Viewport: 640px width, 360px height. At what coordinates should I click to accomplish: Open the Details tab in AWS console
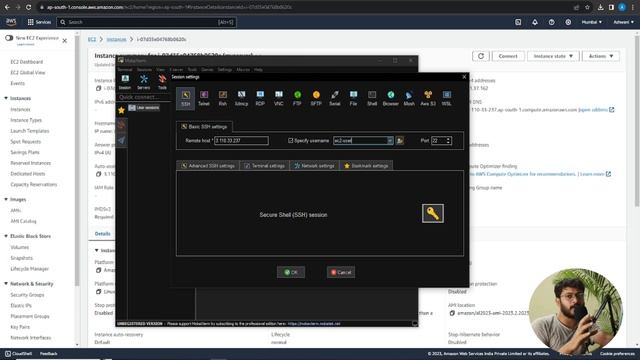[x=102, y=234]
